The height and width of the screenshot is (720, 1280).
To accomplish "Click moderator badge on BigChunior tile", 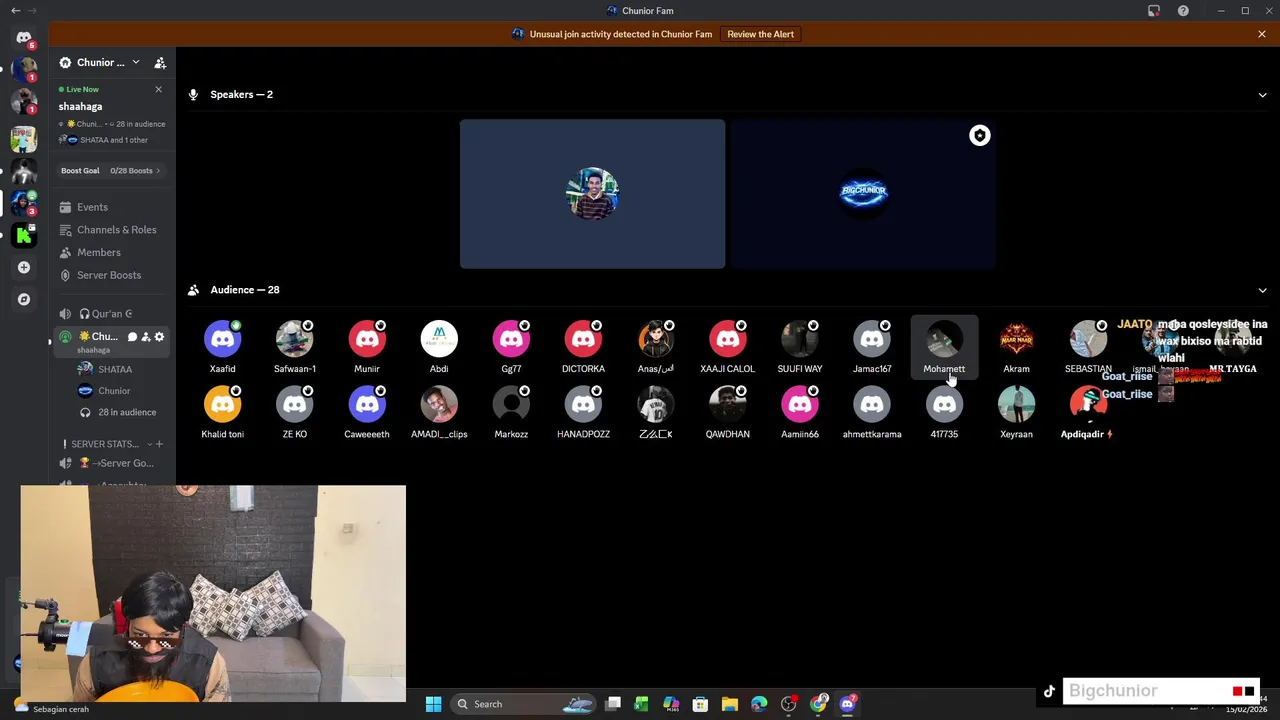I will point(979,136).
